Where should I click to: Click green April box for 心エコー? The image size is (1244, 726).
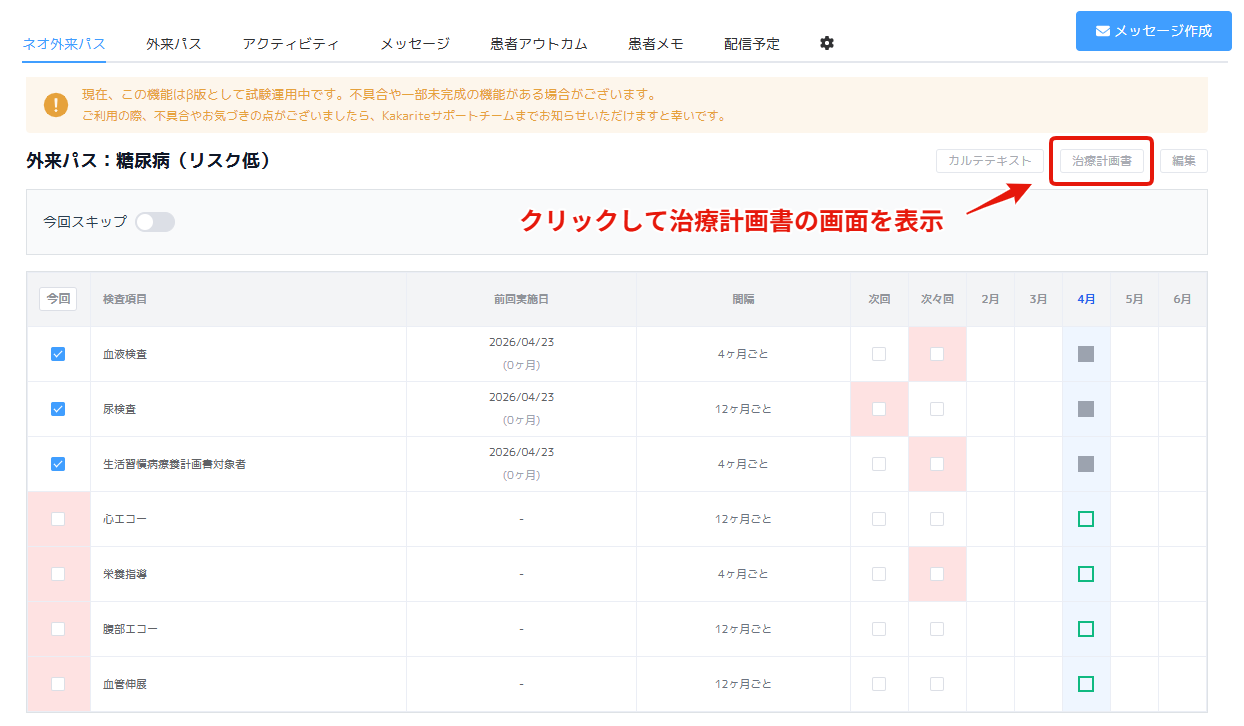1086,519
